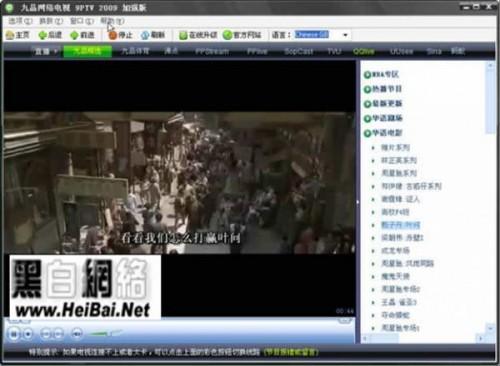The image size is (500, 366).
Task: Switch to the PPlive tab
Action: tap(257, 51)
